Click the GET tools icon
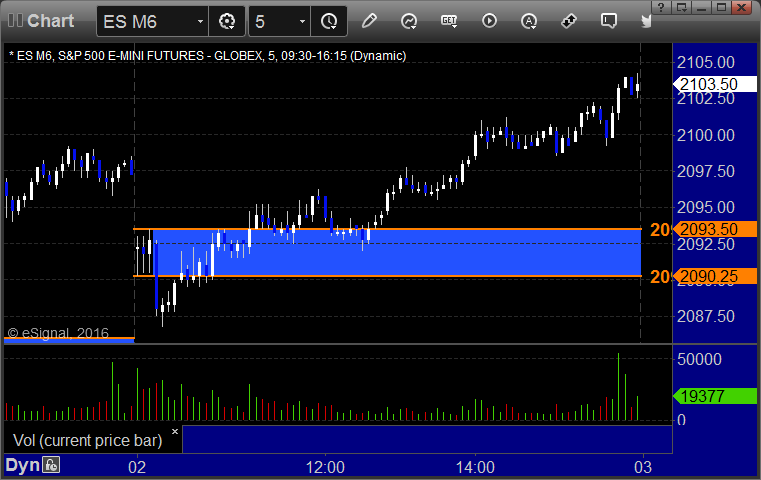The image size is (761, 480). coord(449,21)
